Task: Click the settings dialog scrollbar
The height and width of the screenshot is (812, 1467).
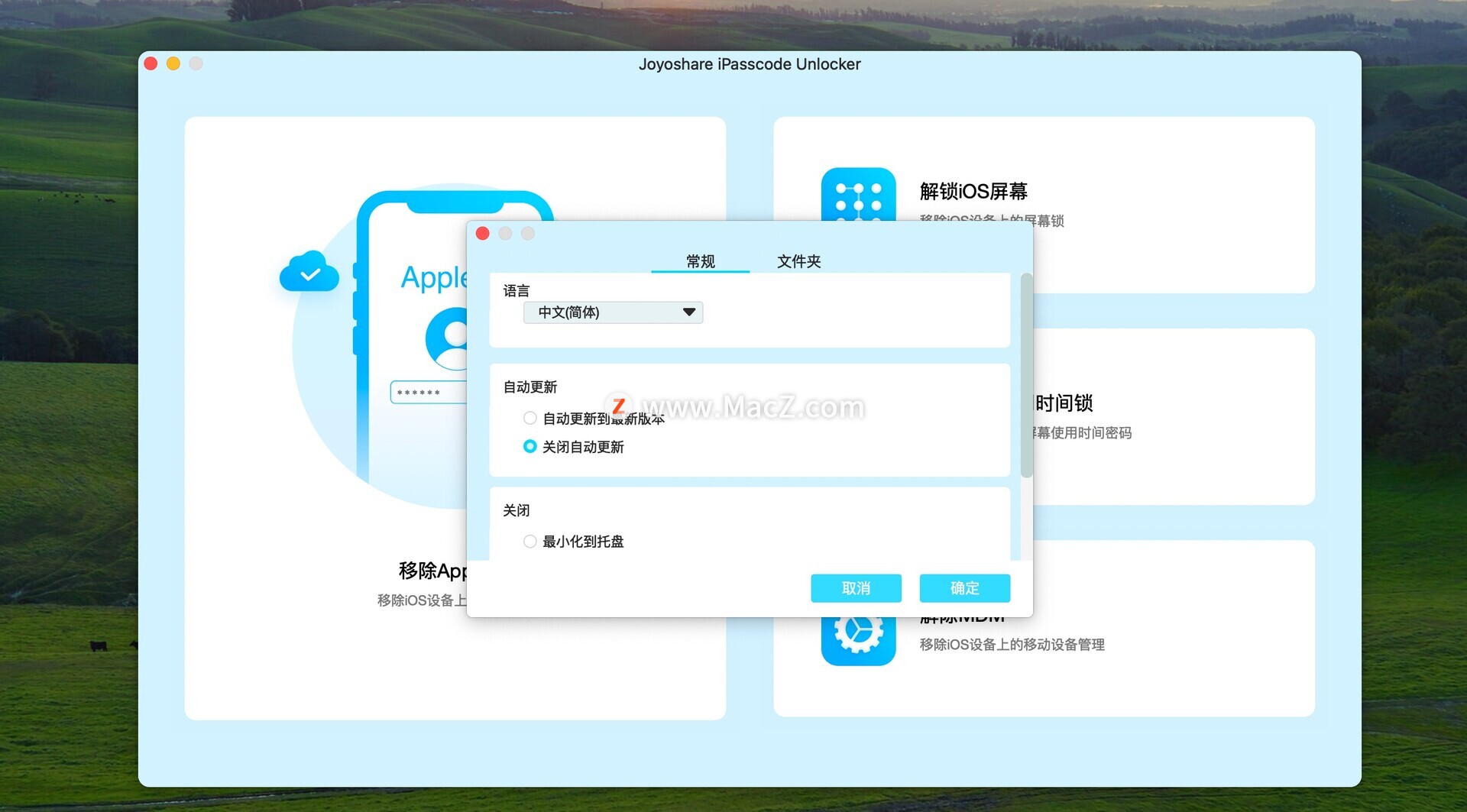Action: pyautogui.click(x=1026, y=376)
